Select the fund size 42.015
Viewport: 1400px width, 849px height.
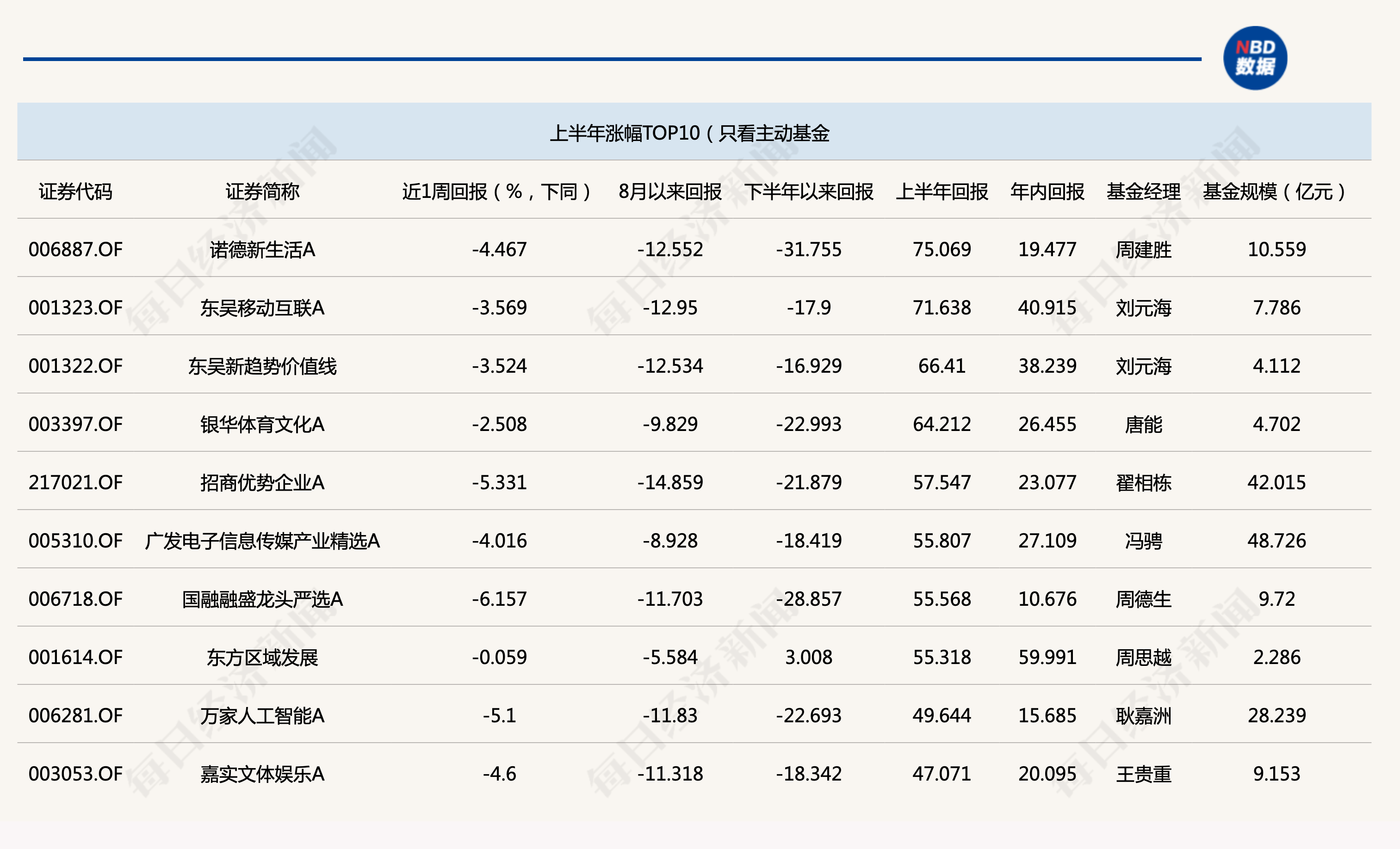tap(1277, 482)
